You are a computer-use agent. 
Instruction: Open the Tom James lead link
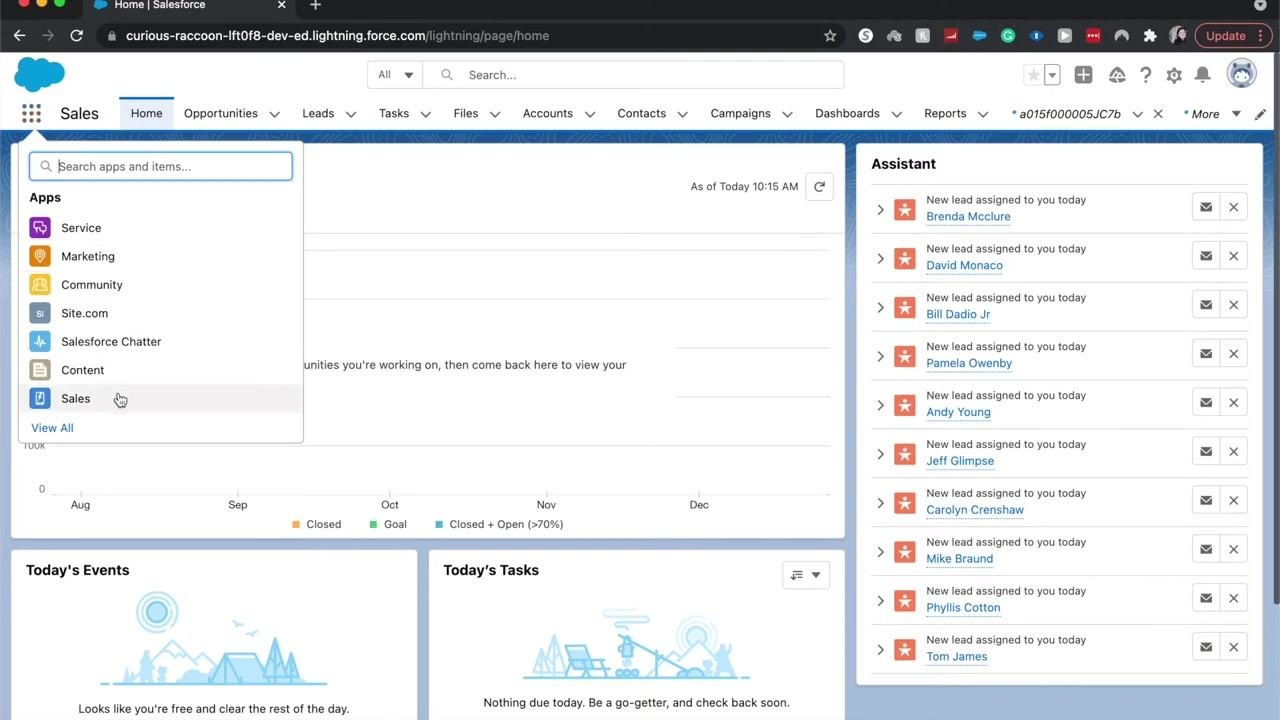point(956,657)
